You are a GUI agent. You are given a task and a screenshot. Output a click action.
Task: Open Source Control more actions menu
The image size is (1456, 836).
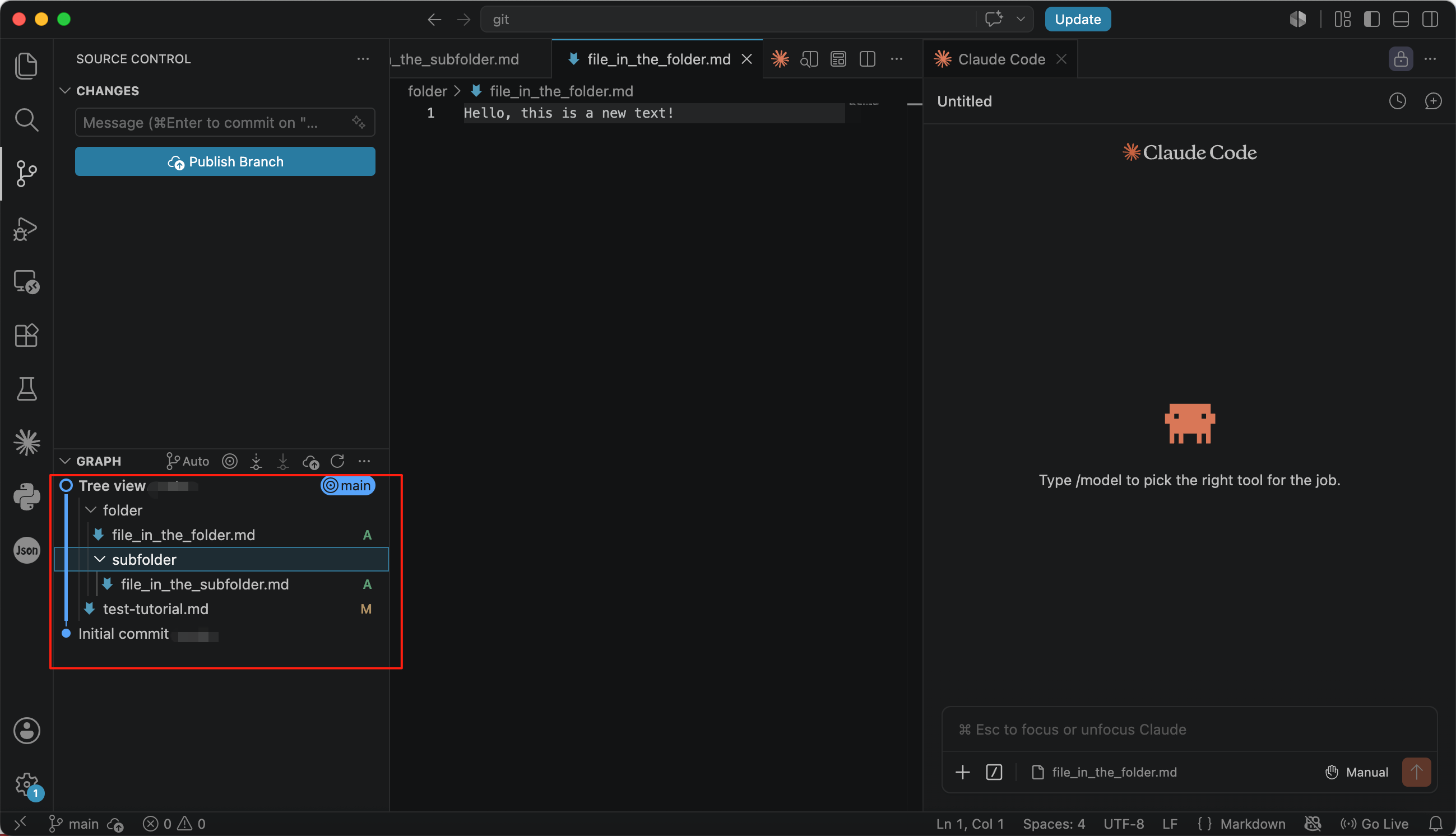pyautogui.click(x=363, y=59)
